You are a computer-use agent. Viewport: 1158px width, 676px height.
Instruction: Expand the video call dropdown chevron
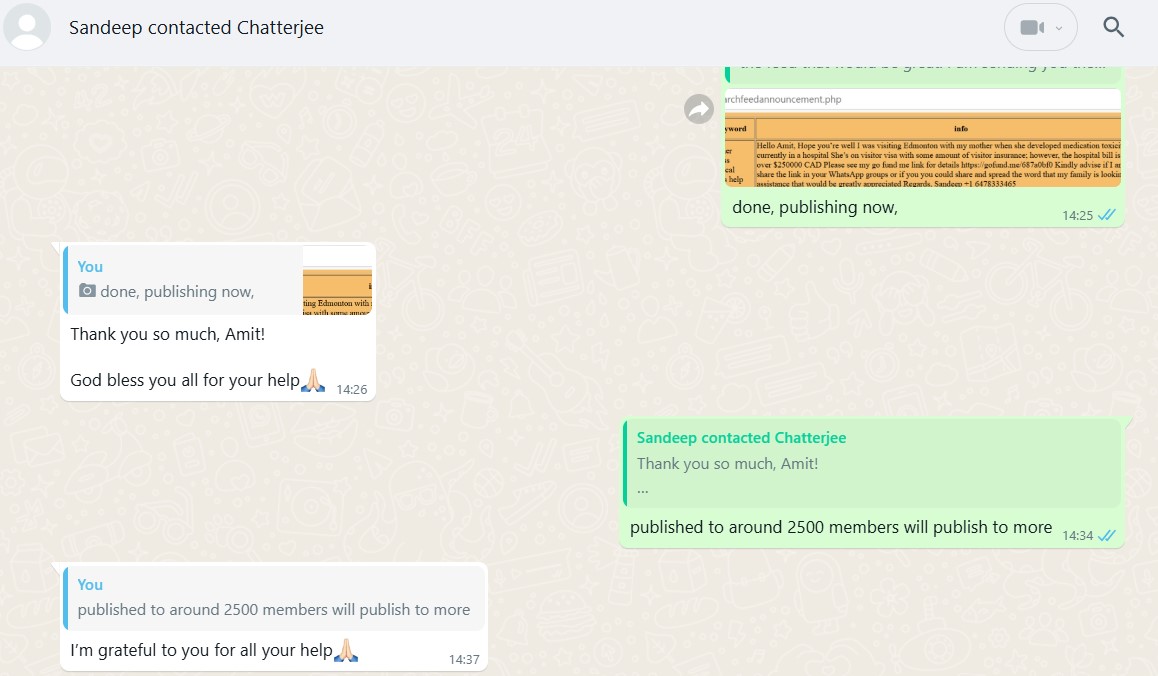(1059, 28)
